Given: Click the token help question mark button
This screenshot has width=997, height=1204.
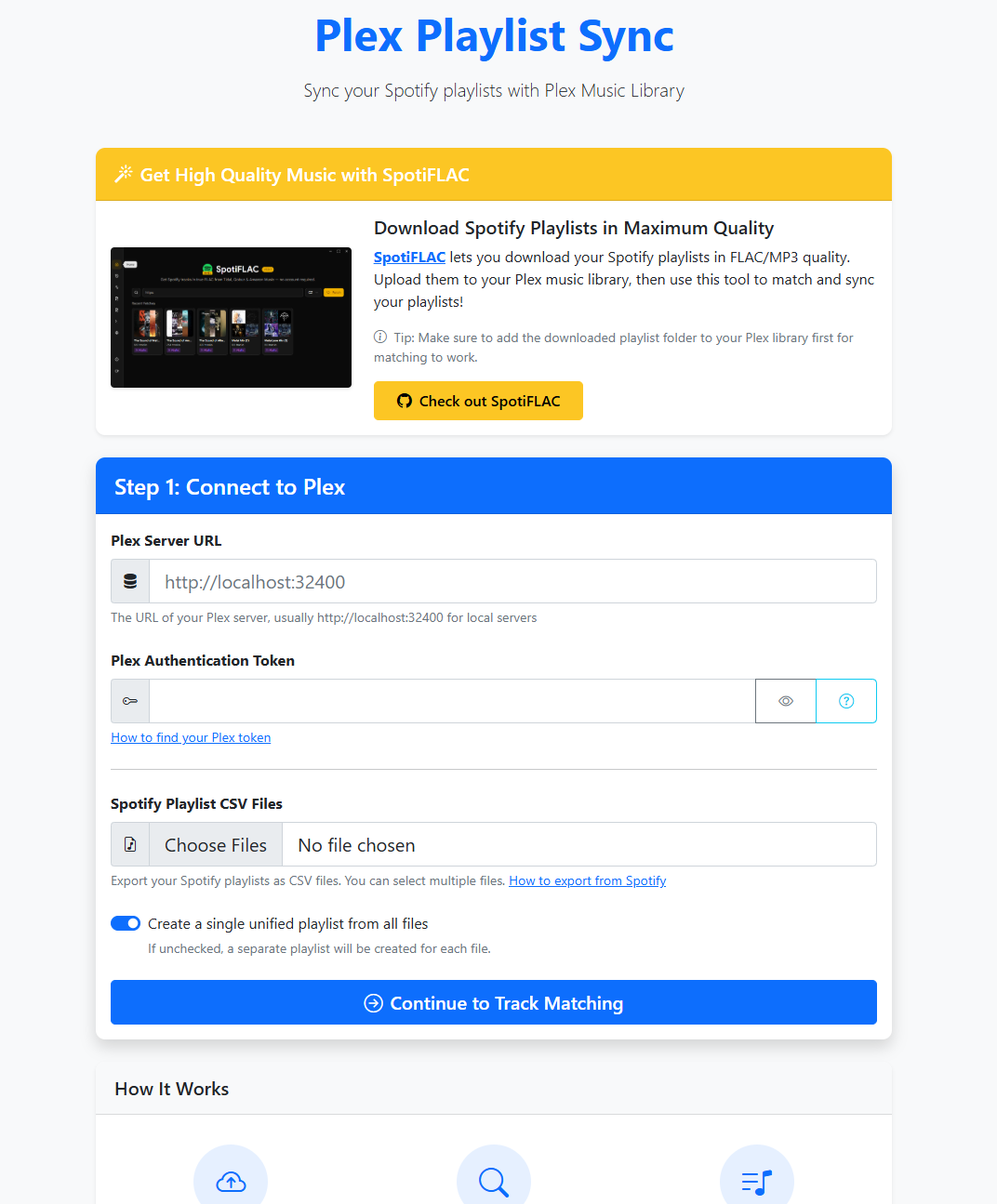Looking at the screenshot, I should point(846,701).
